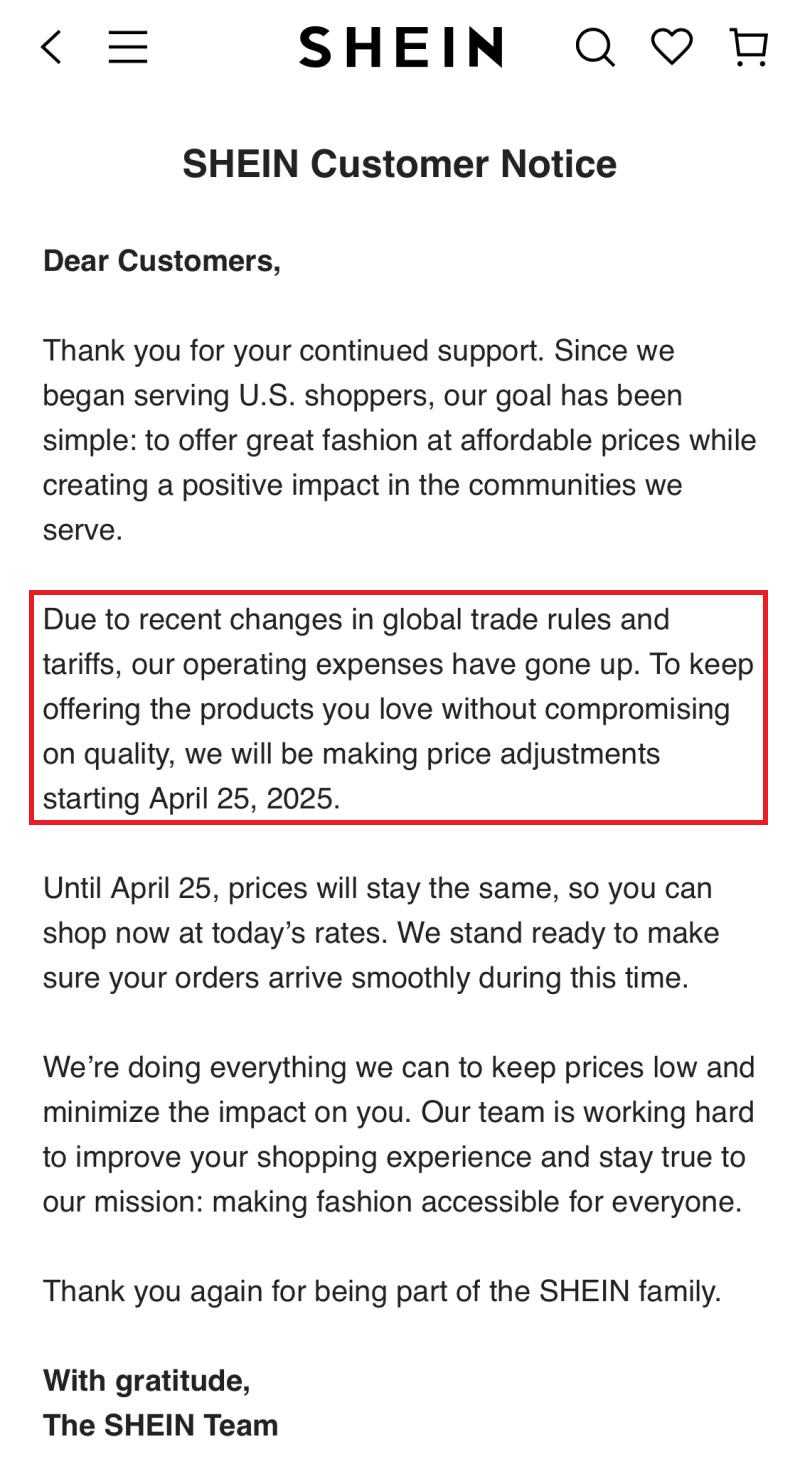
Task: Open search with the magnifier icon
Action: point(595,47)
